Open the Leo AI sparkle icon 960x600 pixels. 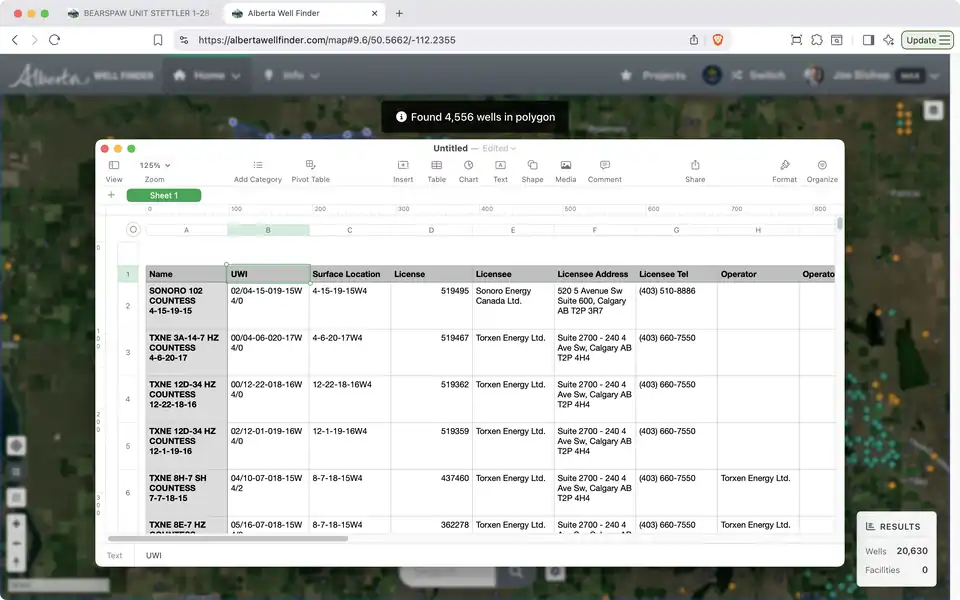tap(888, 40)
